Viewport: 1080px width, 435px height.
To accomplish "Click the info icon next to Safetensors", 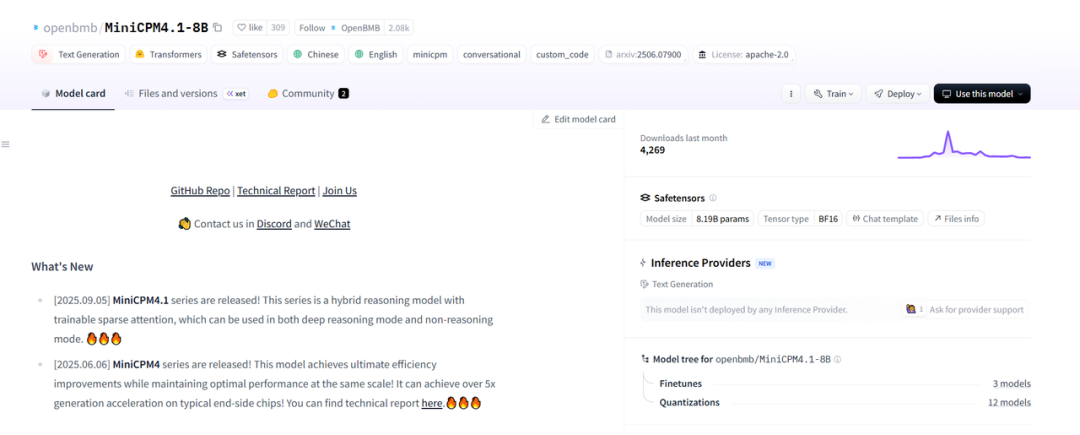I will (x=713, y=198).
